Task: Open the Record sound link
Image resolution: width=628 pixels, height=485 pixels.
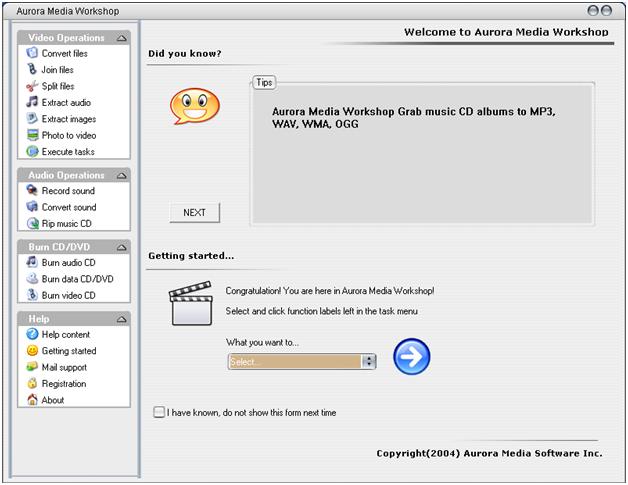Action: [68, 191]
